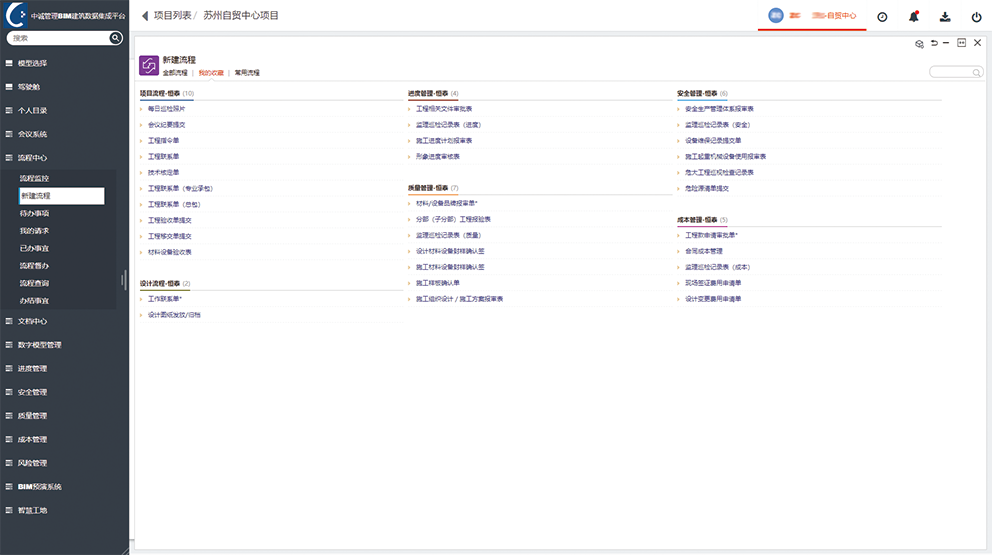
Task: Click the magnifier icon in sidebar search
Action: pos(116,38)
